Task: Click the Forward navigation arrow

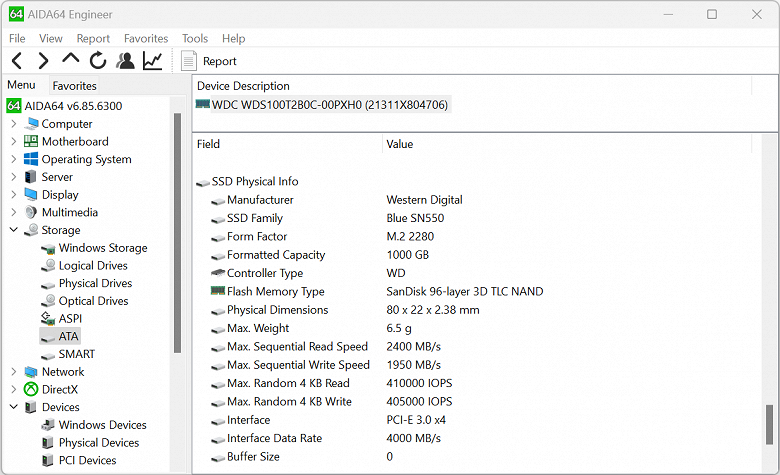Action: [43, 61]
